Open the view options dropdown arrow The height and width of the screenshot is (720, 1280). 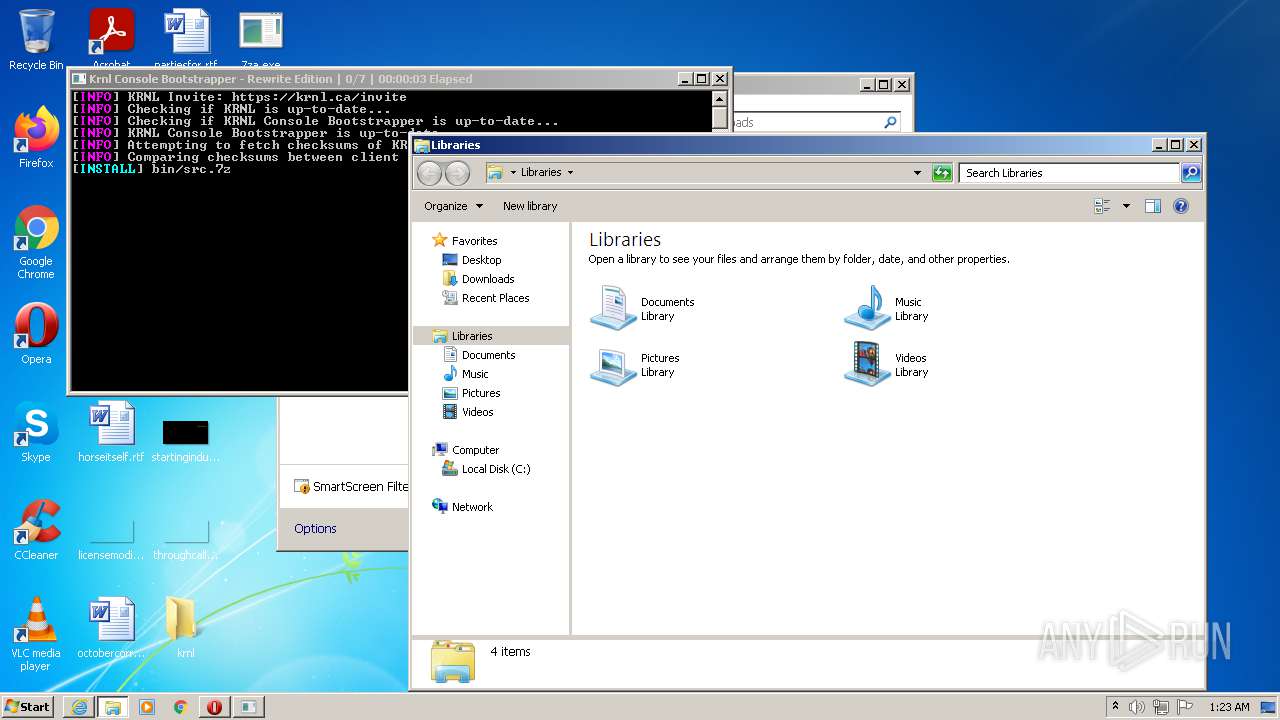pyautogui.click(x=1126, y=206)
